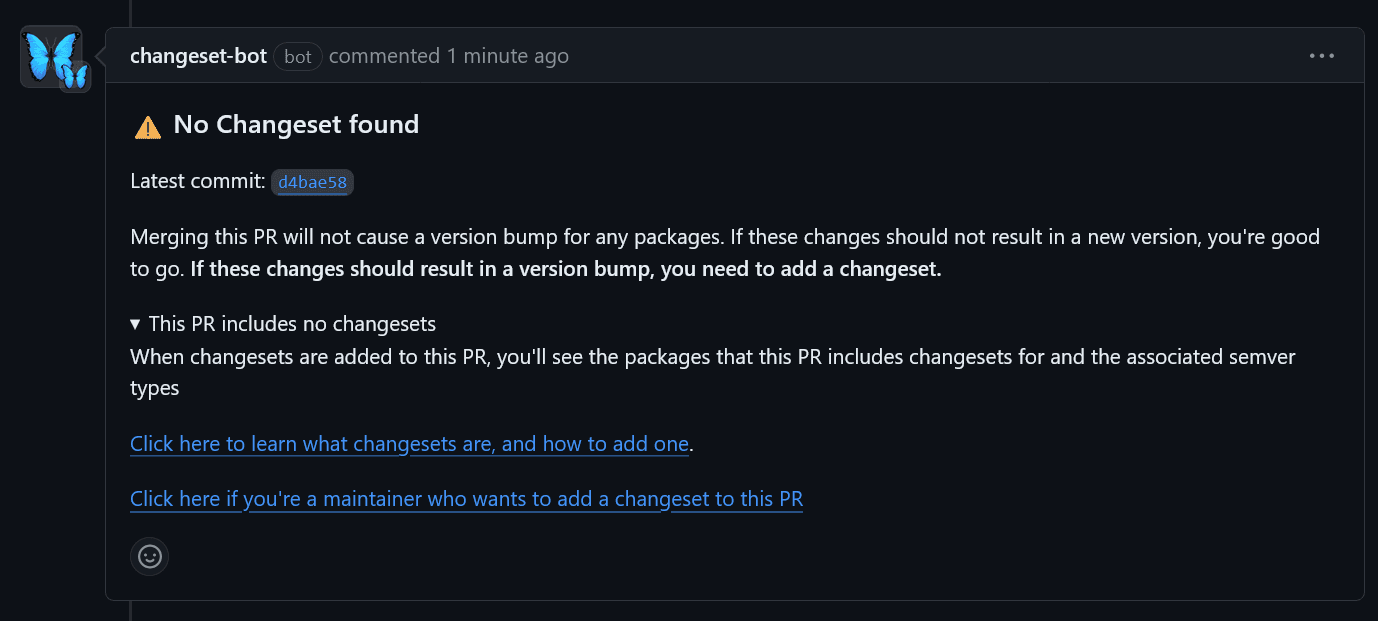Follow the maintainer add-a-changeset link
The width and height of the screenshot is (1378, 621).
[467, 499]
